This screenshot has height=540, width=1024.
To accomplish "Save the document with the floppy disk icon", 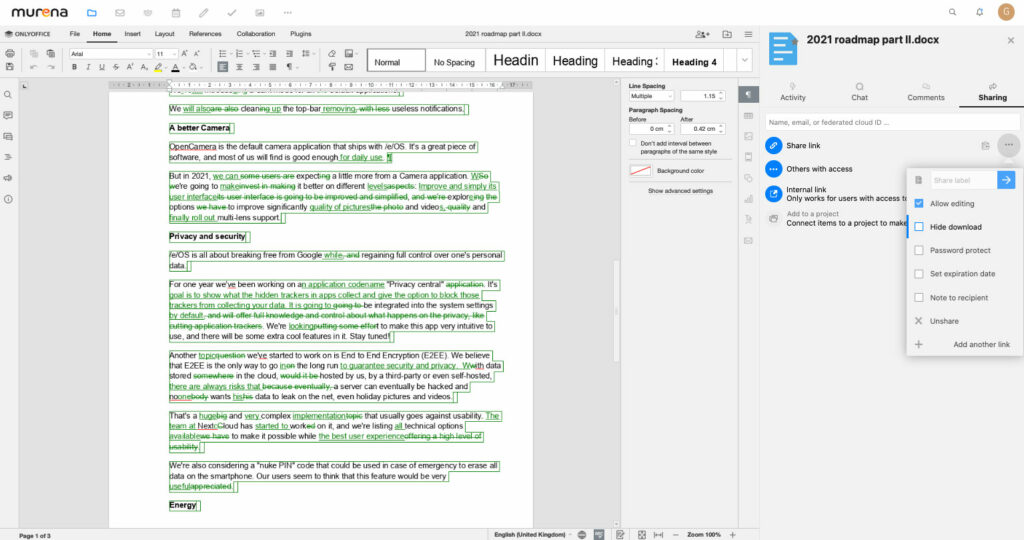I will click(x=9, y=67).
